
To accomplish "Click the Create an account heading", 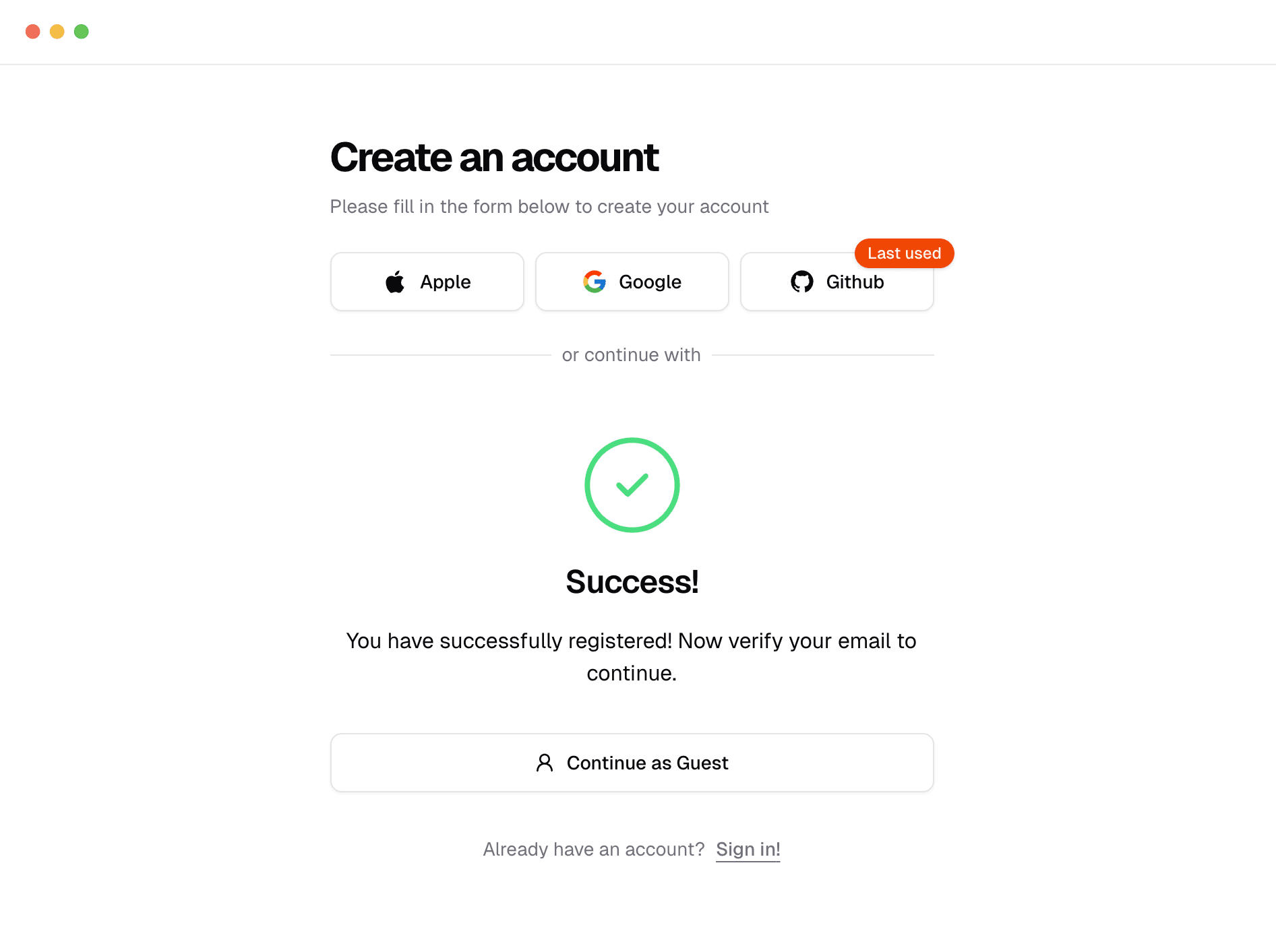I will [494, 158].
